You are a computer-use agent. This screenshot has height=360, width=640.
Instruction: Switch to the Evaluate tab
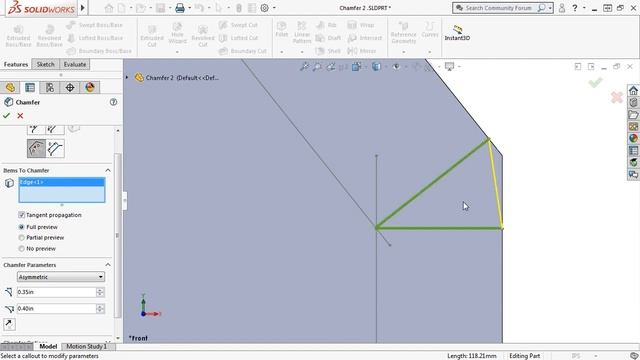(x=75, y=64)
